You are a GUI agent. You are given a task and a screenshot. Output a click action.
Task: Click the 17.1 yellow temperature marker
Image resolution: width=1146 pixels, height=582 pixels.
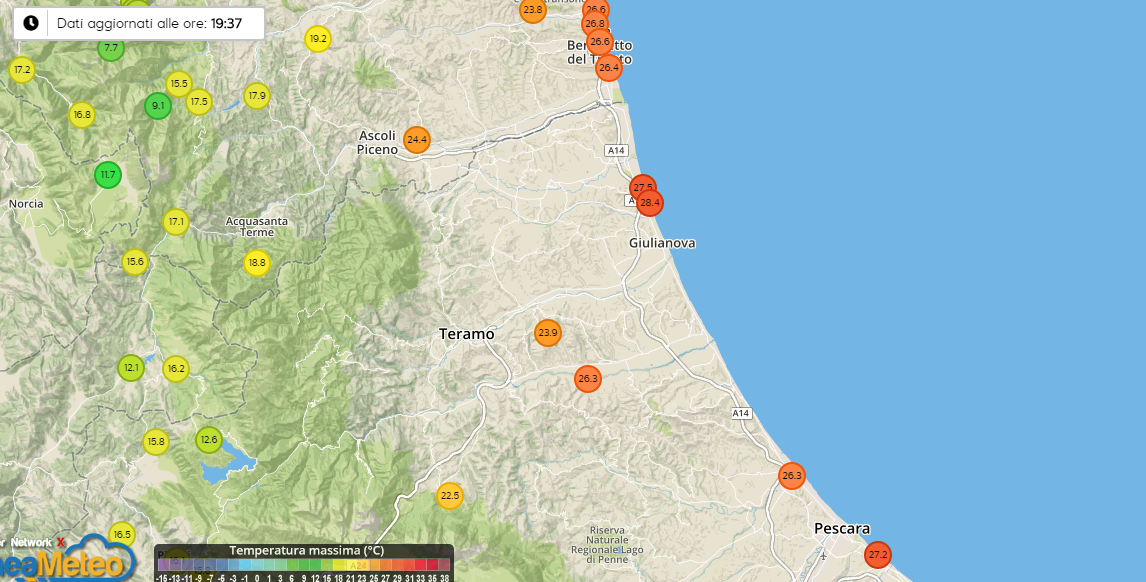pyautogui.click(x=176, y=221)
